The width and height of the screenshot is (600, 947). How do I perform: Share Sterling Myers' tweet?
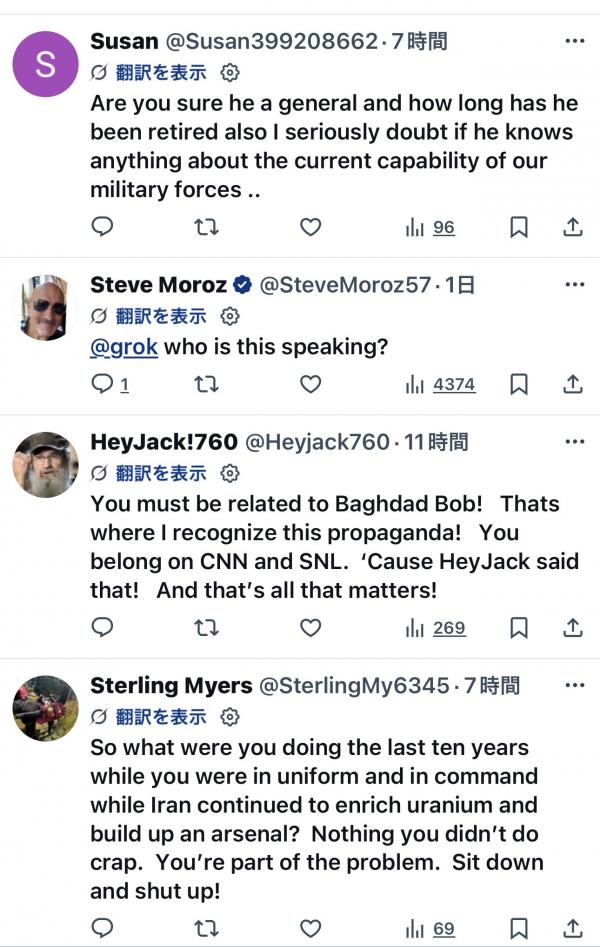pyautogui.click(x=573, y=929)
